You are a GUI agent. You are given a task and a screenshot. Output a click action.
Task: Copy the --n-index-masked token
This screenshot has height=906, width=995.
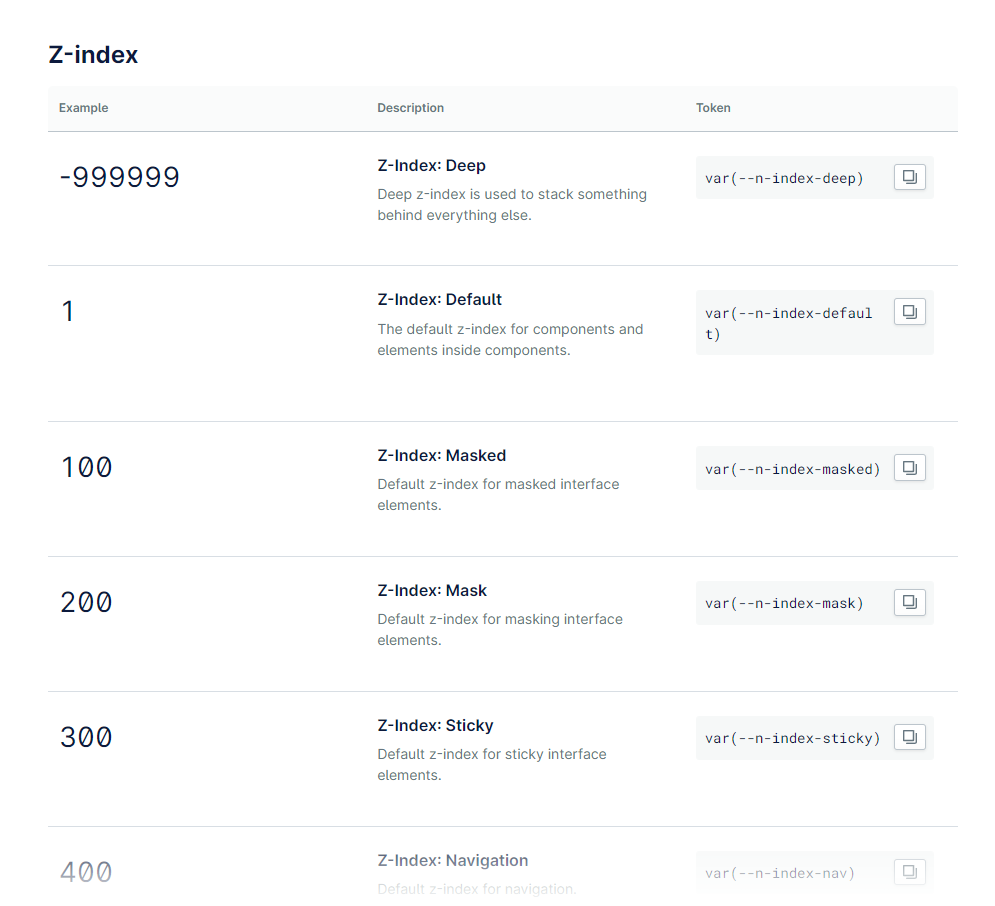909,467
